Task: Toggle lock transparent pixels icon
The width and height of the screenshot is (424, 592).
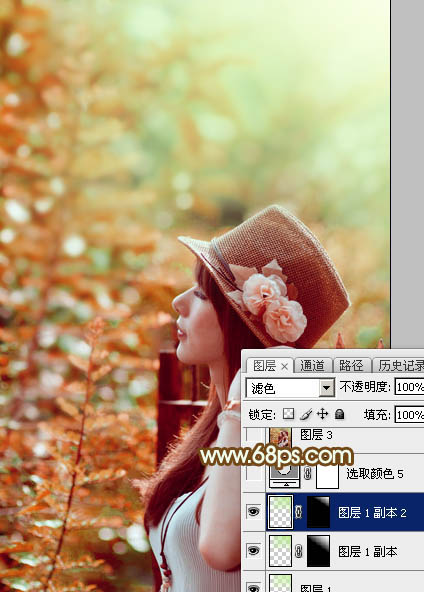Action: coord(288,414)
